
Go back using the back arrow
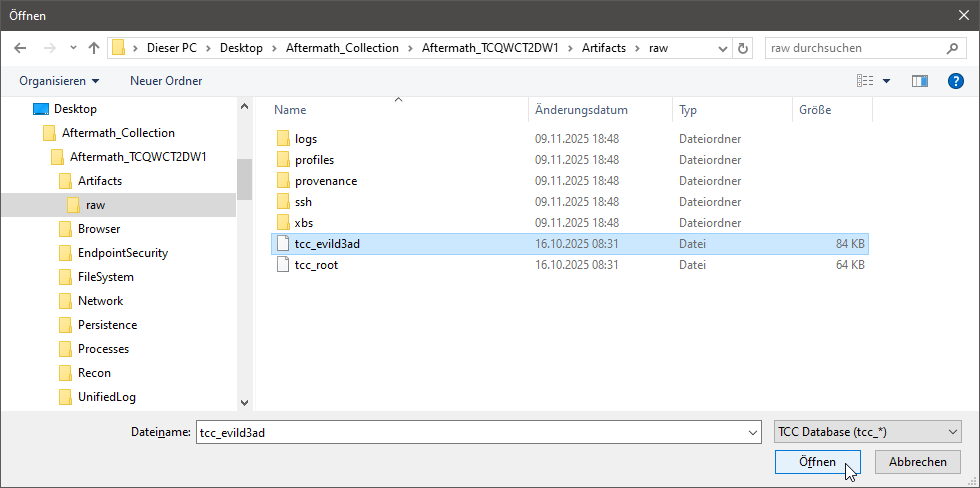point(20,48)
